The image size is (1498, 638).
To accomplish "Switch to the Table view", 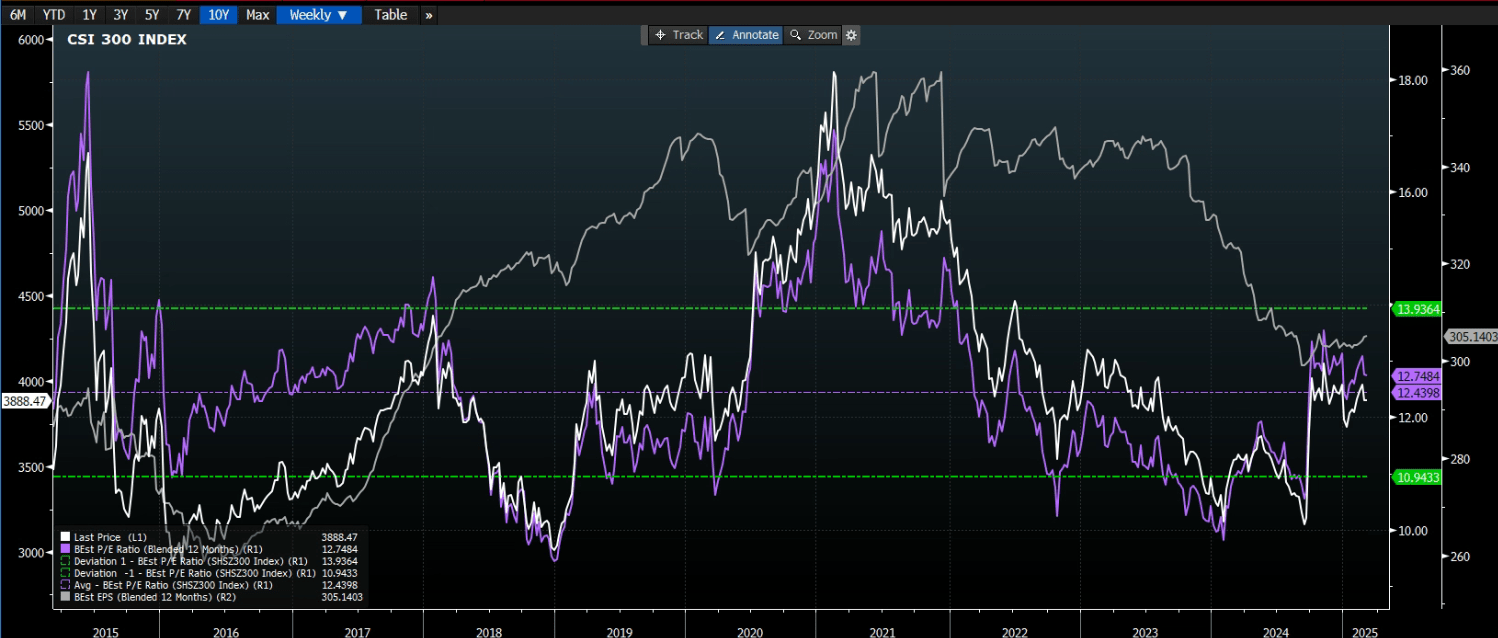I will click(391, 15).
